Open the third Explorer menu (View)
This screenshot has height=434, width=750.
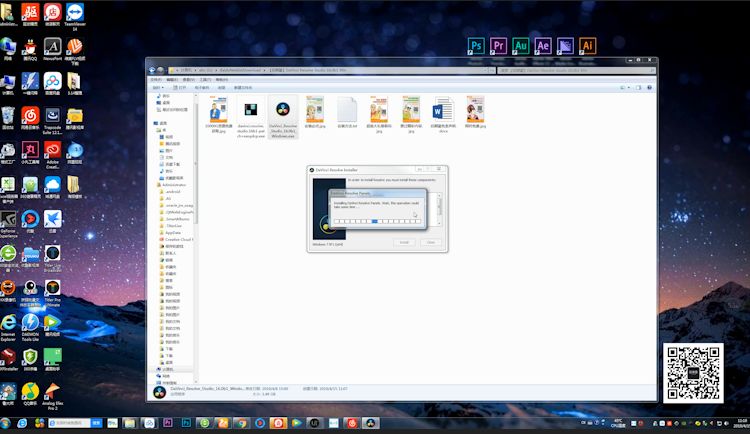click(188, 79)
